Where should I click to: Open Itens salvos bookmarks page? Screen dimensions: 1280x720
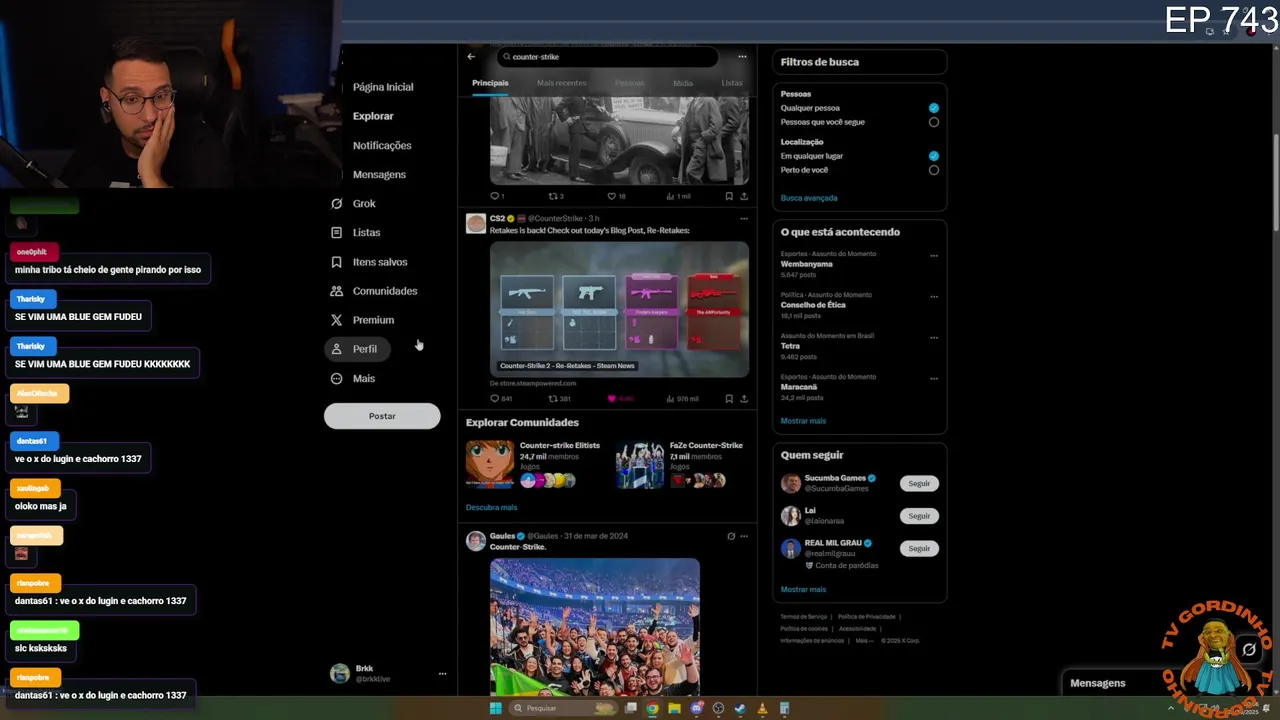point(369,262)
